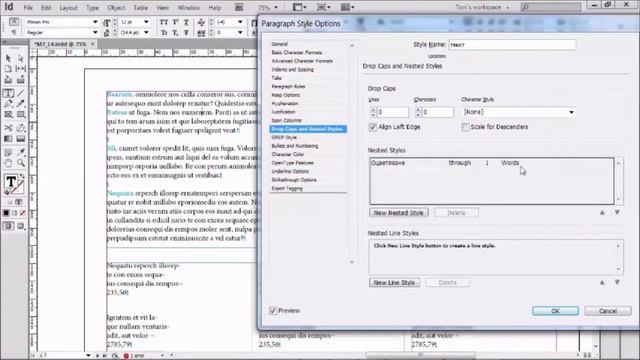Select the Scissors tool
The height and width of the screenshot is (360, 640).
click(8, 128)
